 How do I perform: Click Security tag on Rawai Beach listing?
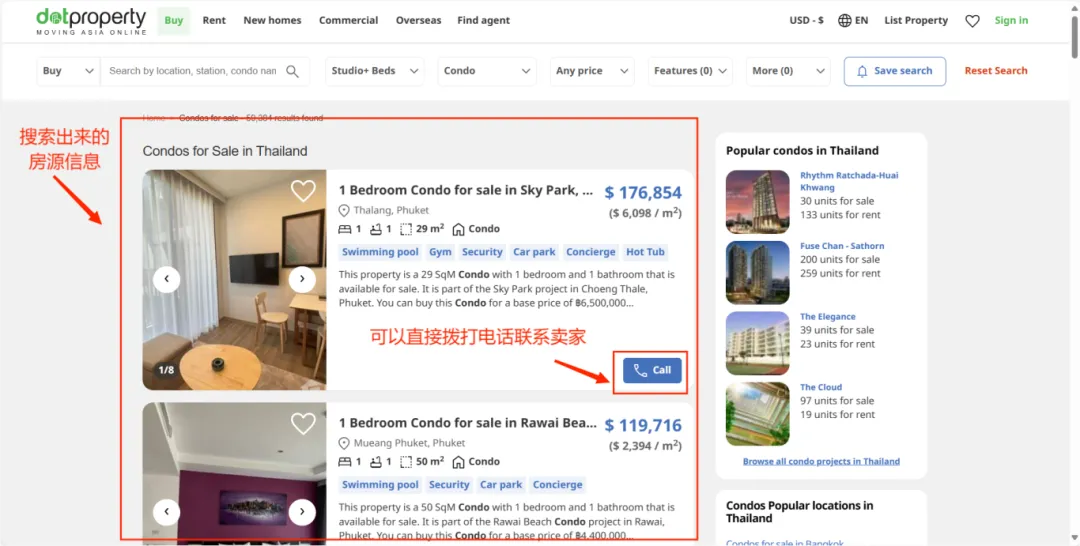point(449,485)
